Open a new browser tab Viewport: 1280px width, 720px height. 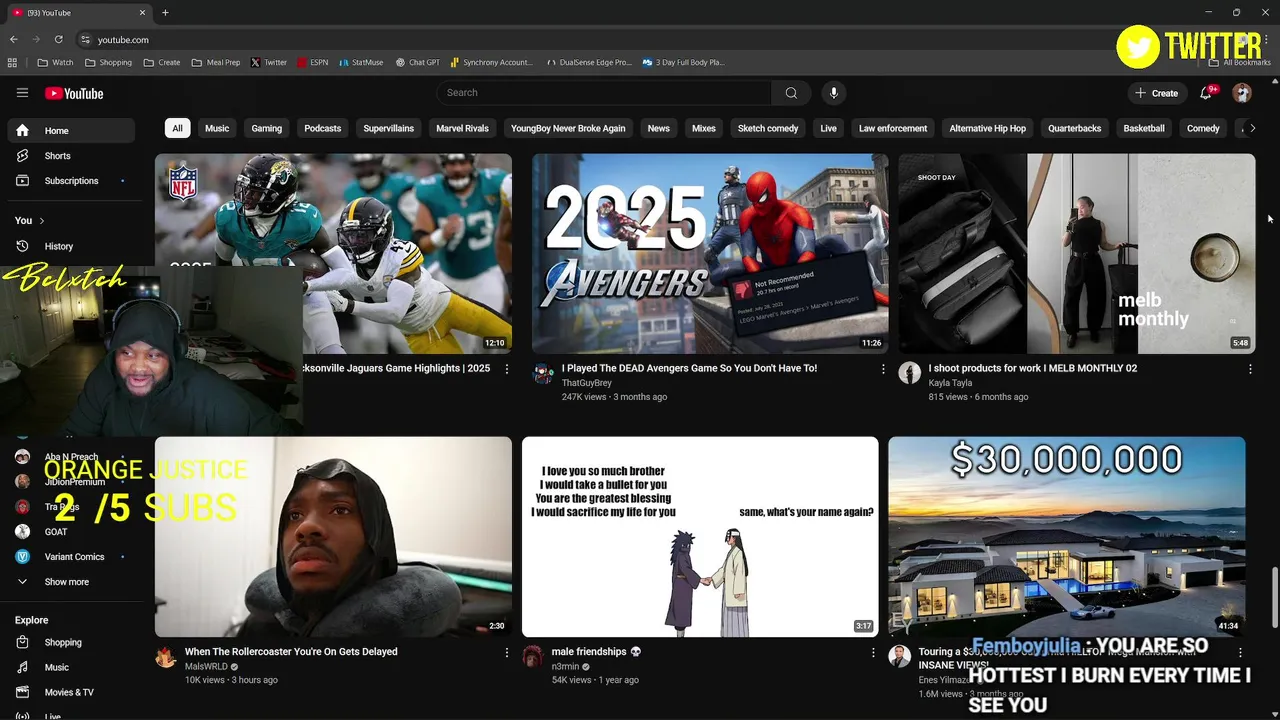click(165, 12)
